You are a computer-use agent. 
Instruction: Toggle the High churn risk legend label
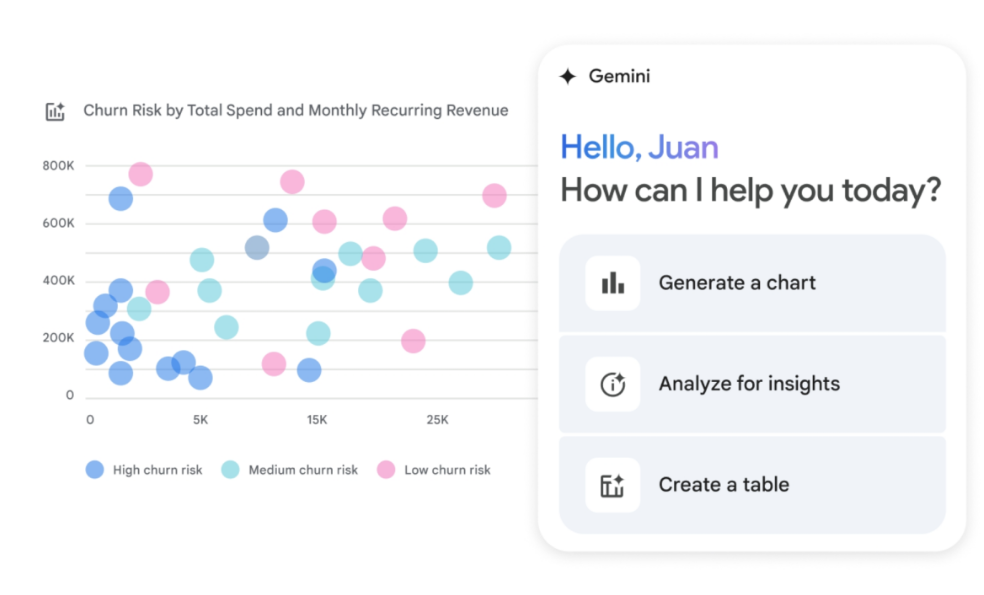(x=158, y=470)
